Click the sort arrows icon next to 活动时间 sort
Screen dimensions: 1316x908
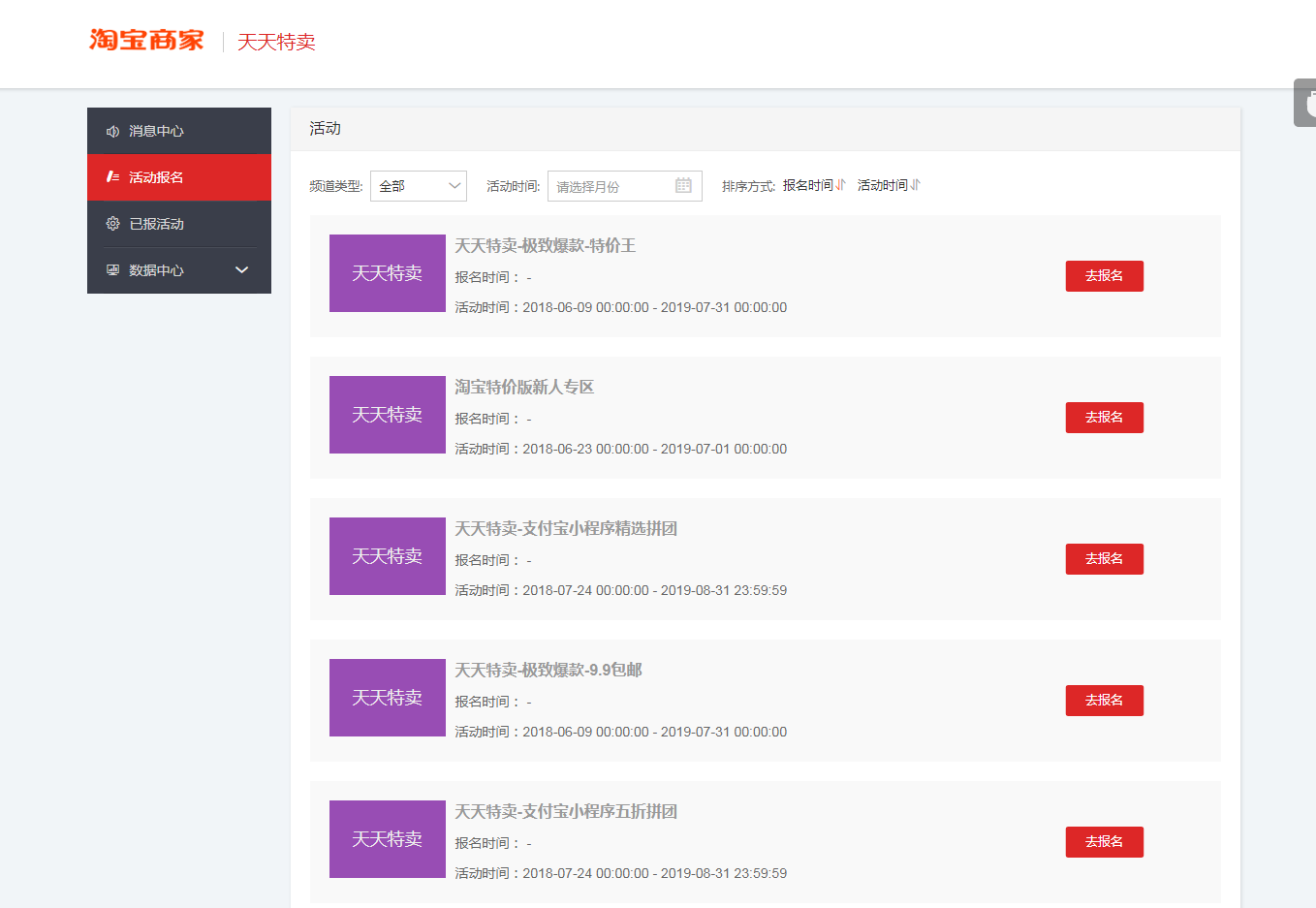(915, 185)
